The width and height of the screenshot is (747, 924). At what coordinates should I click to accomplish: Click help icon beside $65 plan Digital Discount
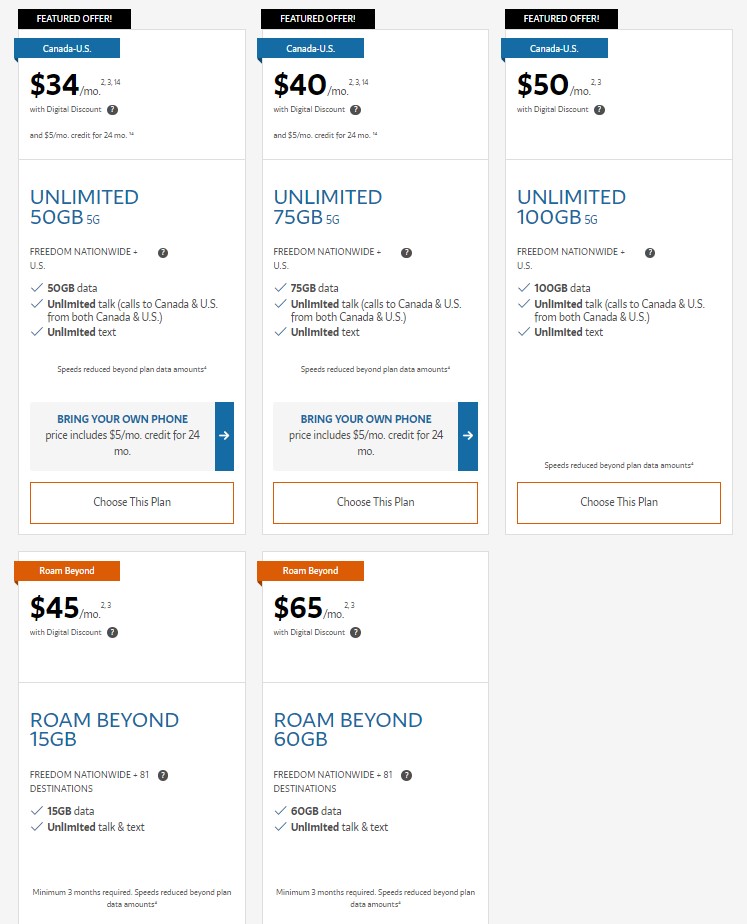356,632
